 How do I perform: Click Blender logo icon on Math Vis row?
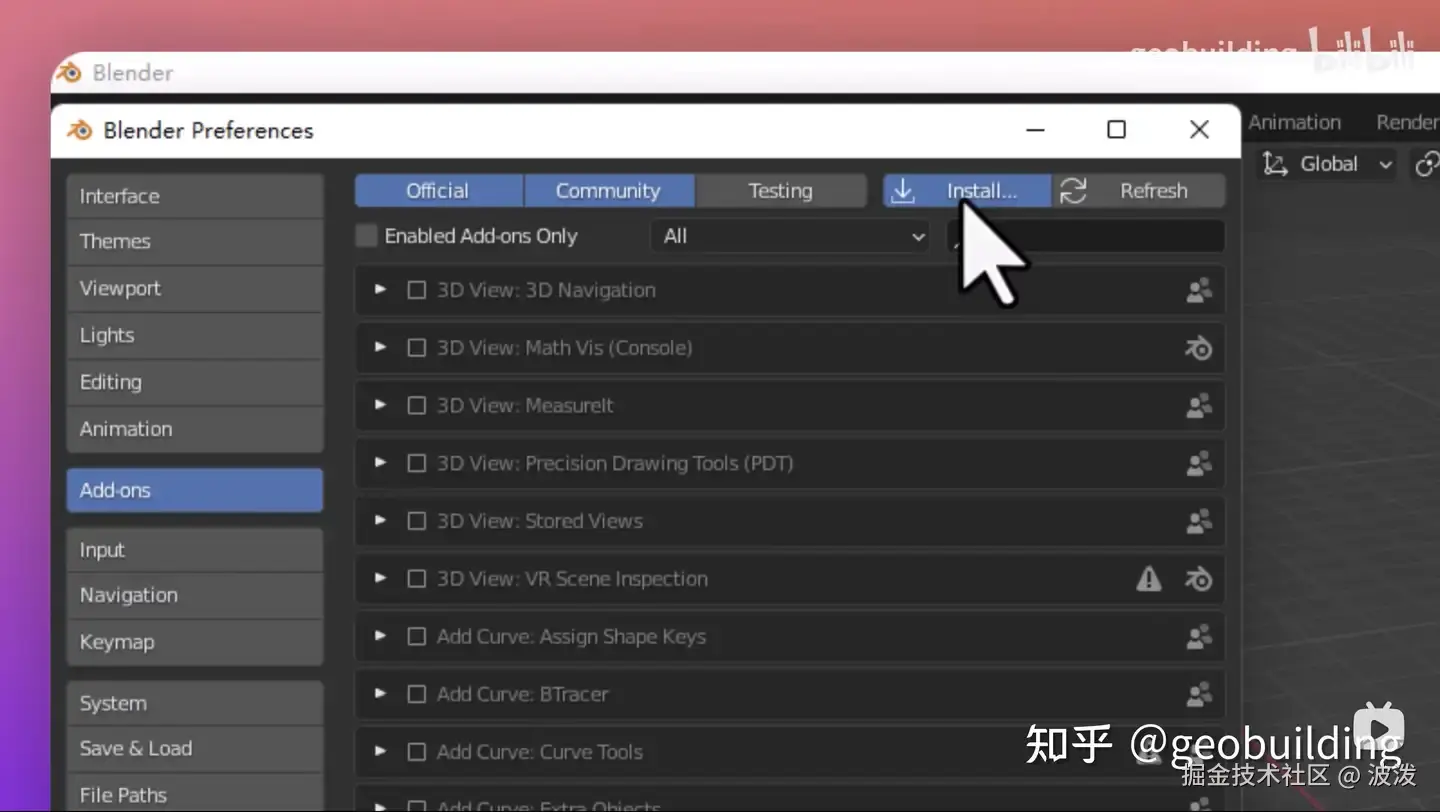[1198, 348]
